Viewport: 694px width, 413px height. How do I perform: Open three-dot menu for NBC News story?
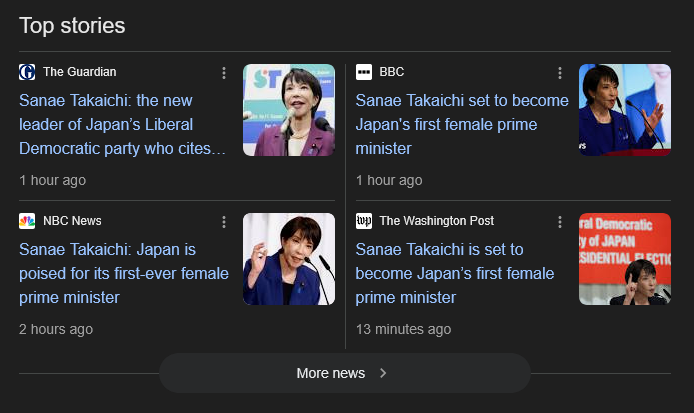(x=224, y=222)
